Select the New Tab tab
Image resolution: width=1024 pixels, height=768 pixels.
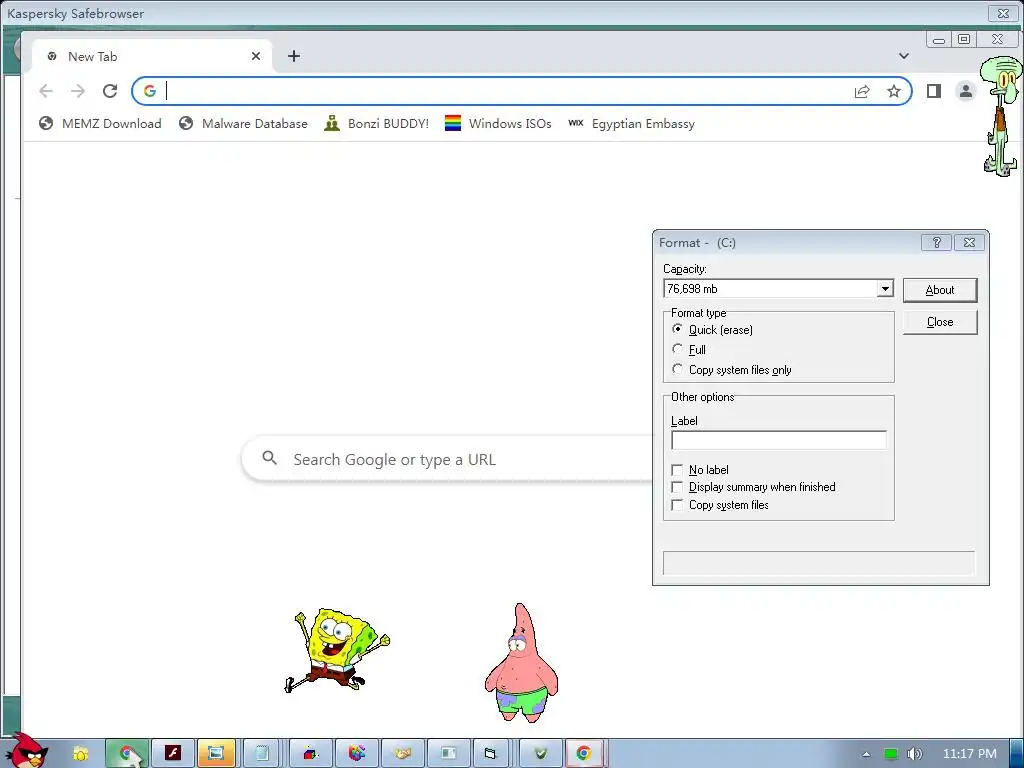click(x=153, y=56)
